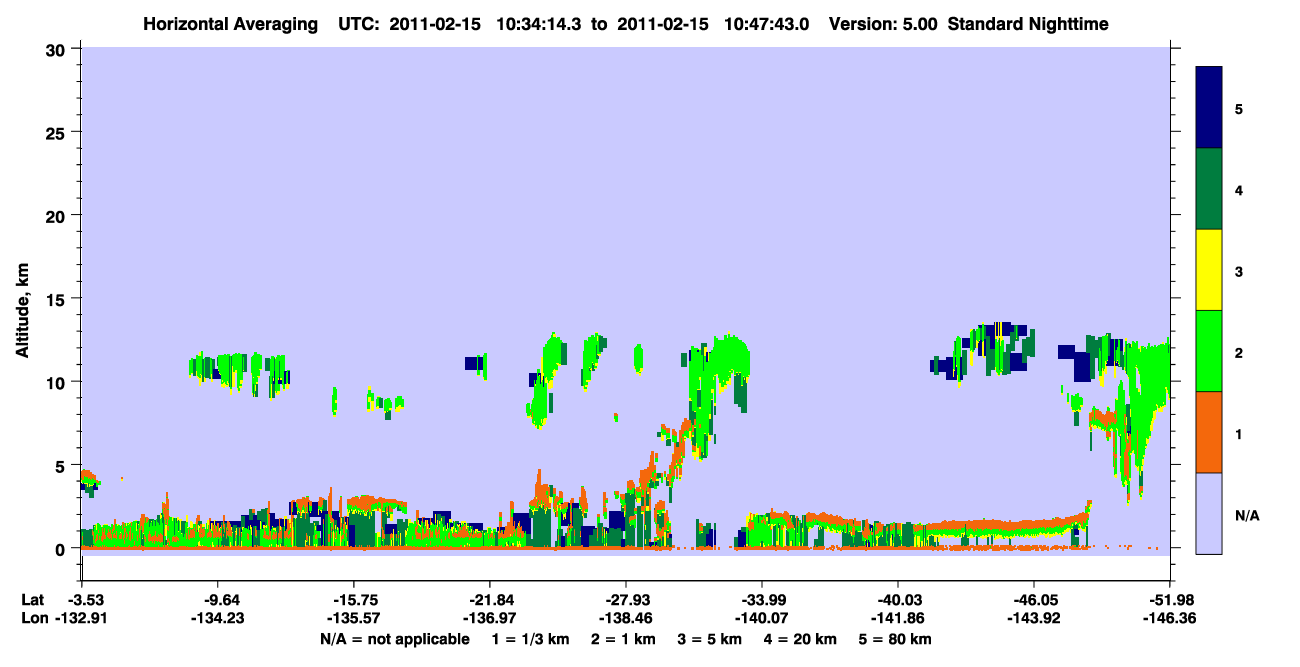Click the bright green colorbar segment labeled 2
The height and width of the screenshot is (667, 1300).
point(1209,351)
